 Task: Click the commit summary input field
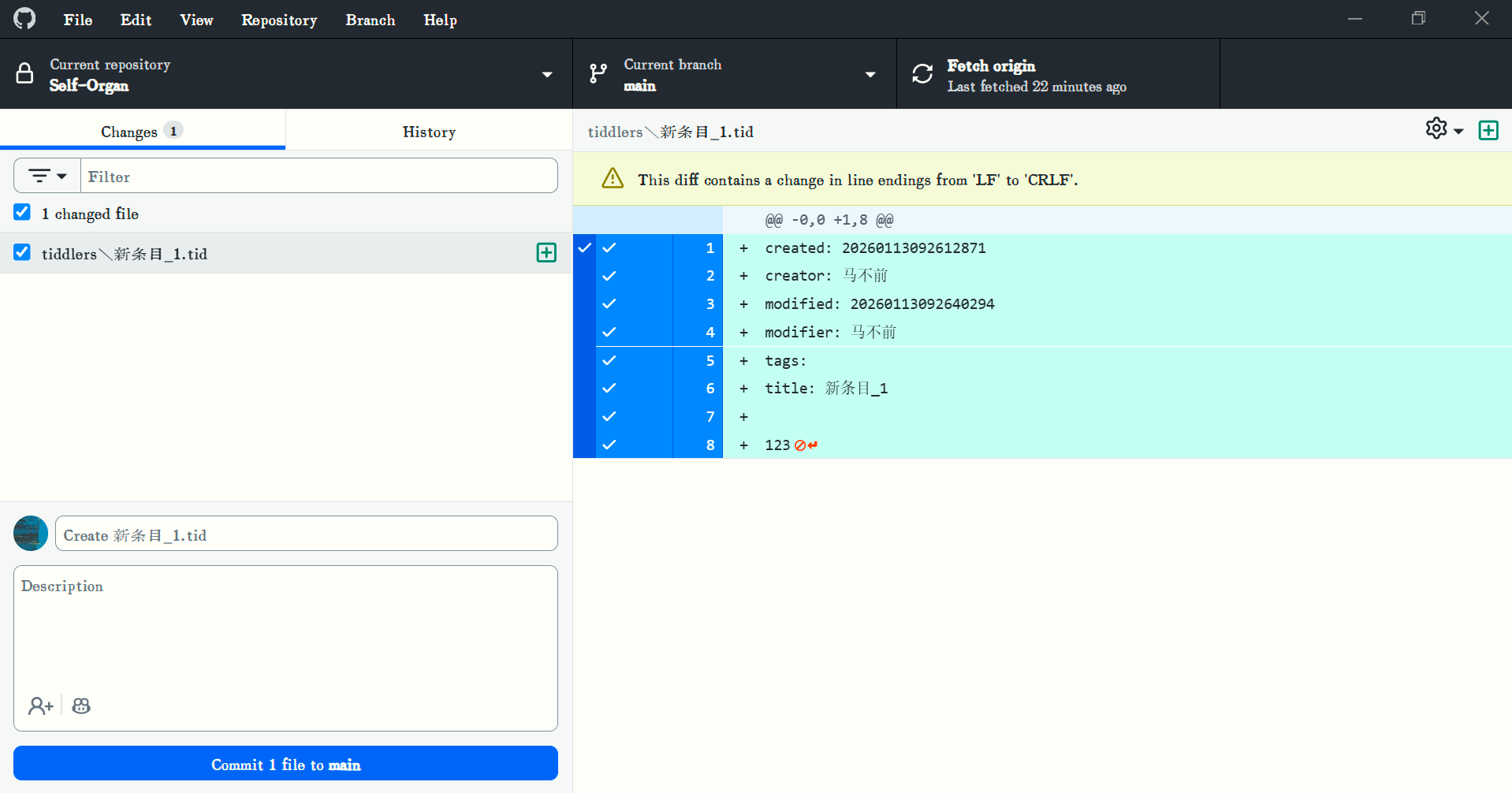tap(306, 534)
